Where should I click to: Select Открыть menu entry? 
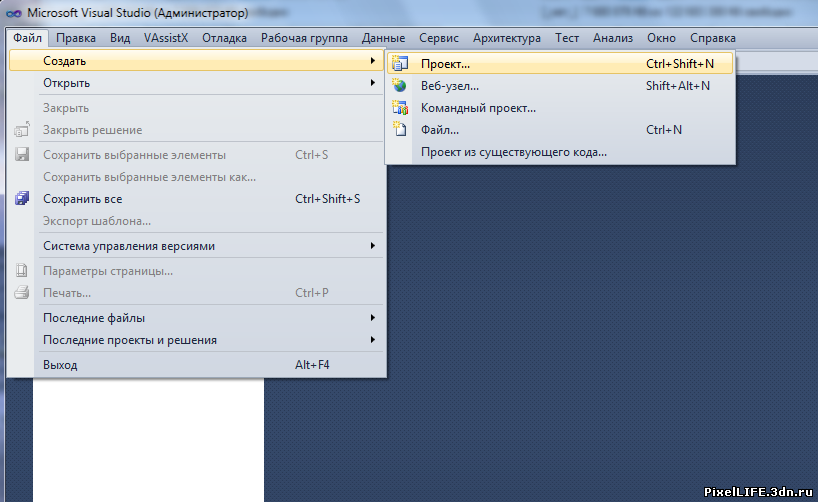pos(196,83)
